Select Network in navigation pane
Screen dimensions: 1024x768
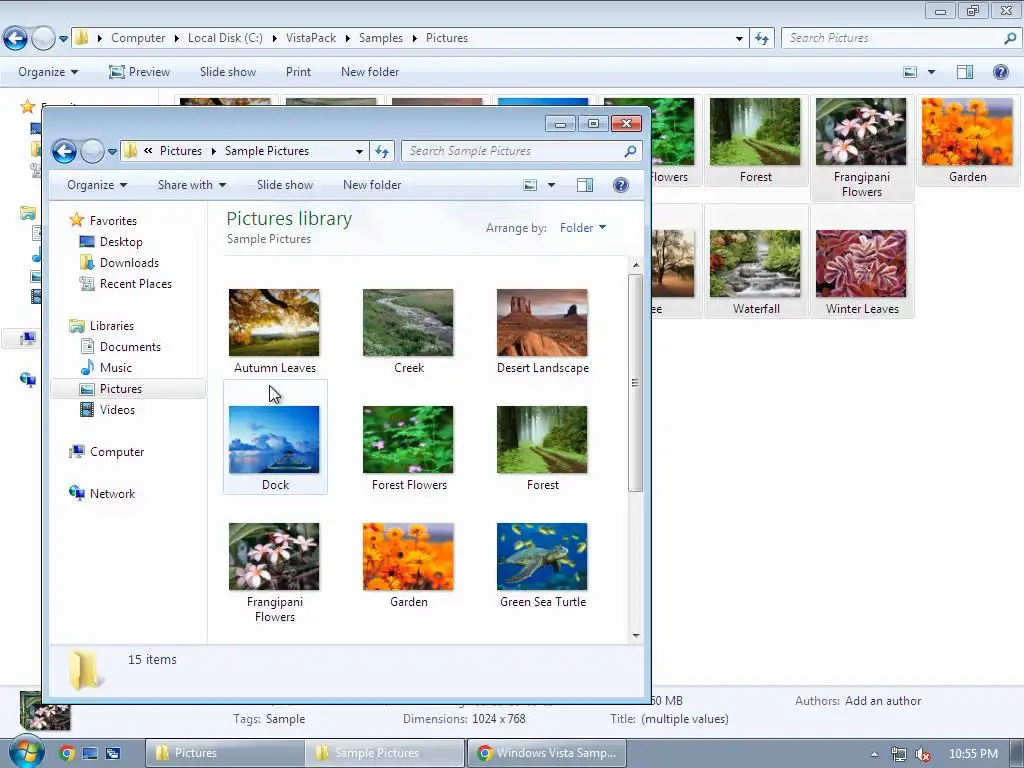tap(112, 494)
